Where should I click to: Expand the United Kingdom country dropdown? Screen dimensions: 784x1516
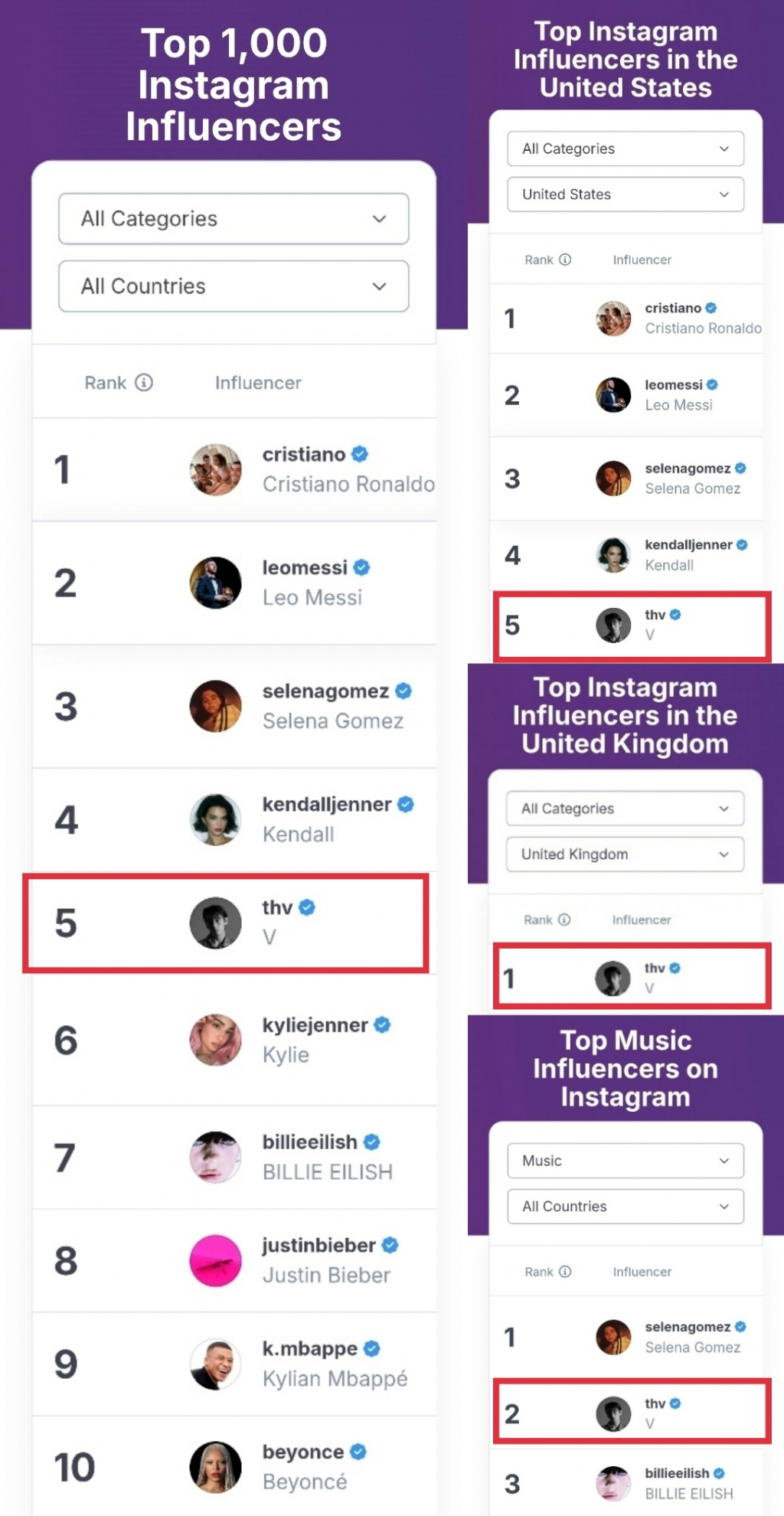tap(625, 854)
